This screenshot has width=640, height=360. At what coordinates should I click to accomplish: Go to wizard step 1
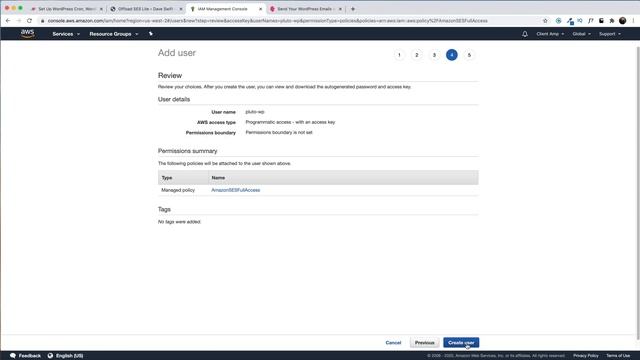point(399,55)
